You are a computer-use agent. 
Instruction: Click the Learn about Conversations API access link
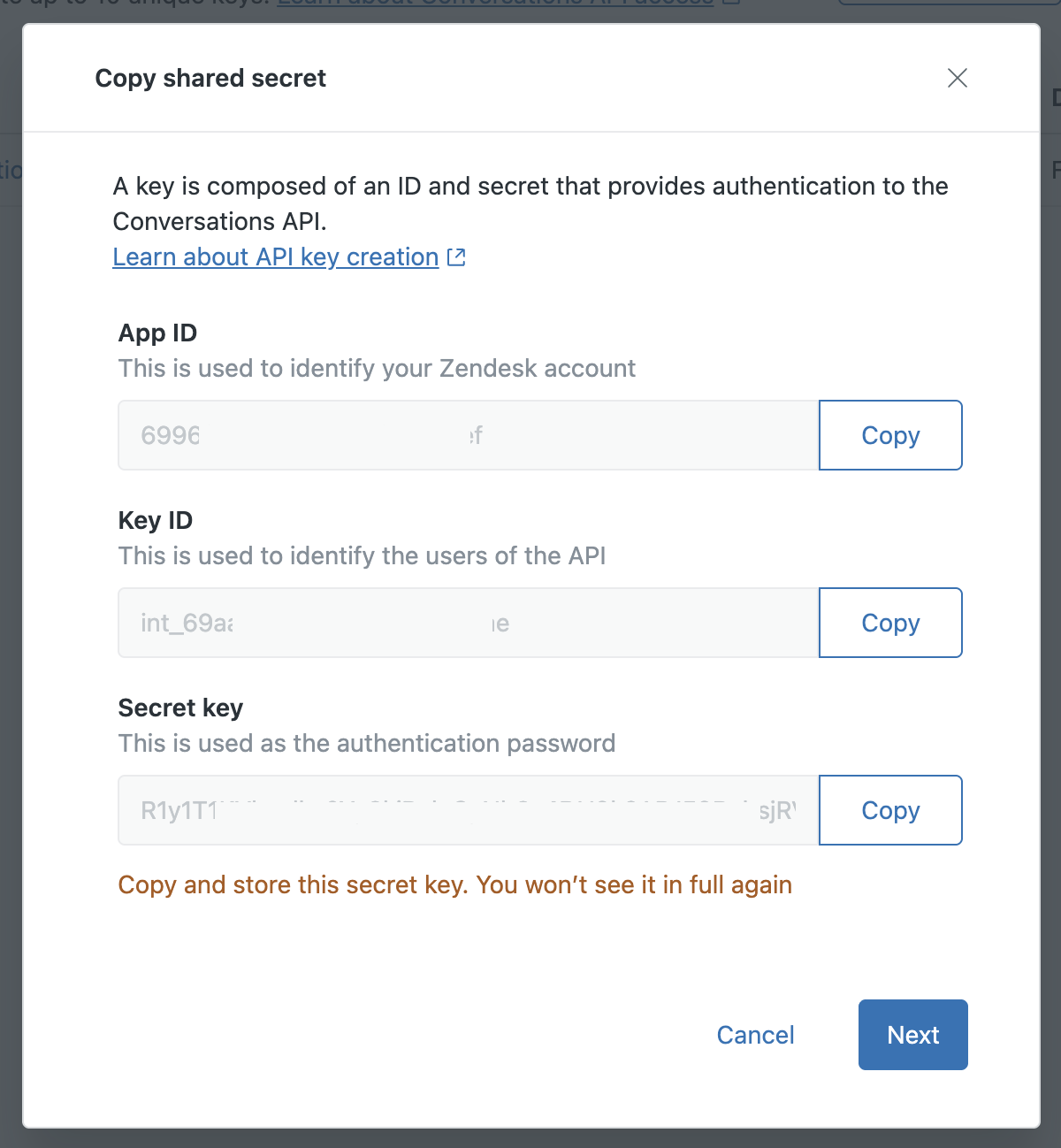pos(492,3)
